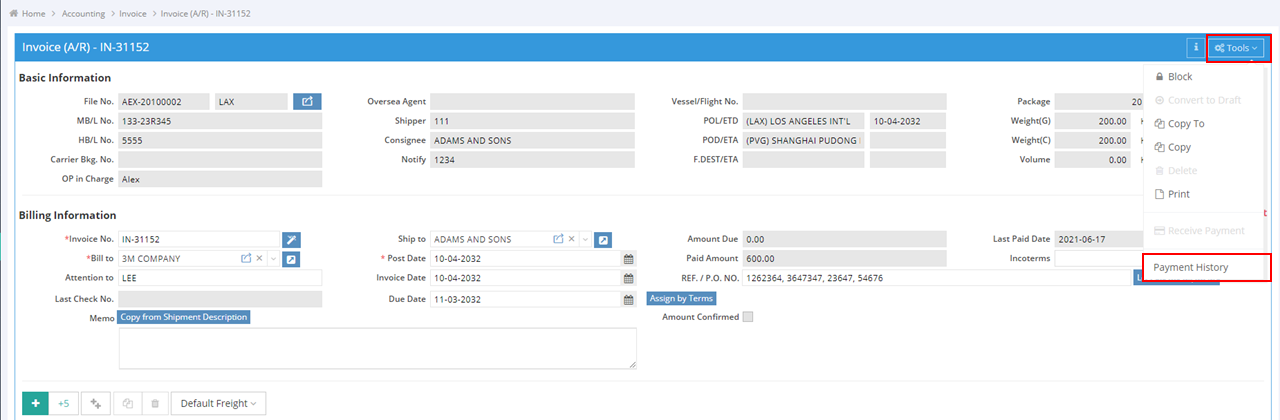Clear the Bill to 3M COMPANY selection
The height and width of the screenshot is (420, 1280).
[259, 259]
